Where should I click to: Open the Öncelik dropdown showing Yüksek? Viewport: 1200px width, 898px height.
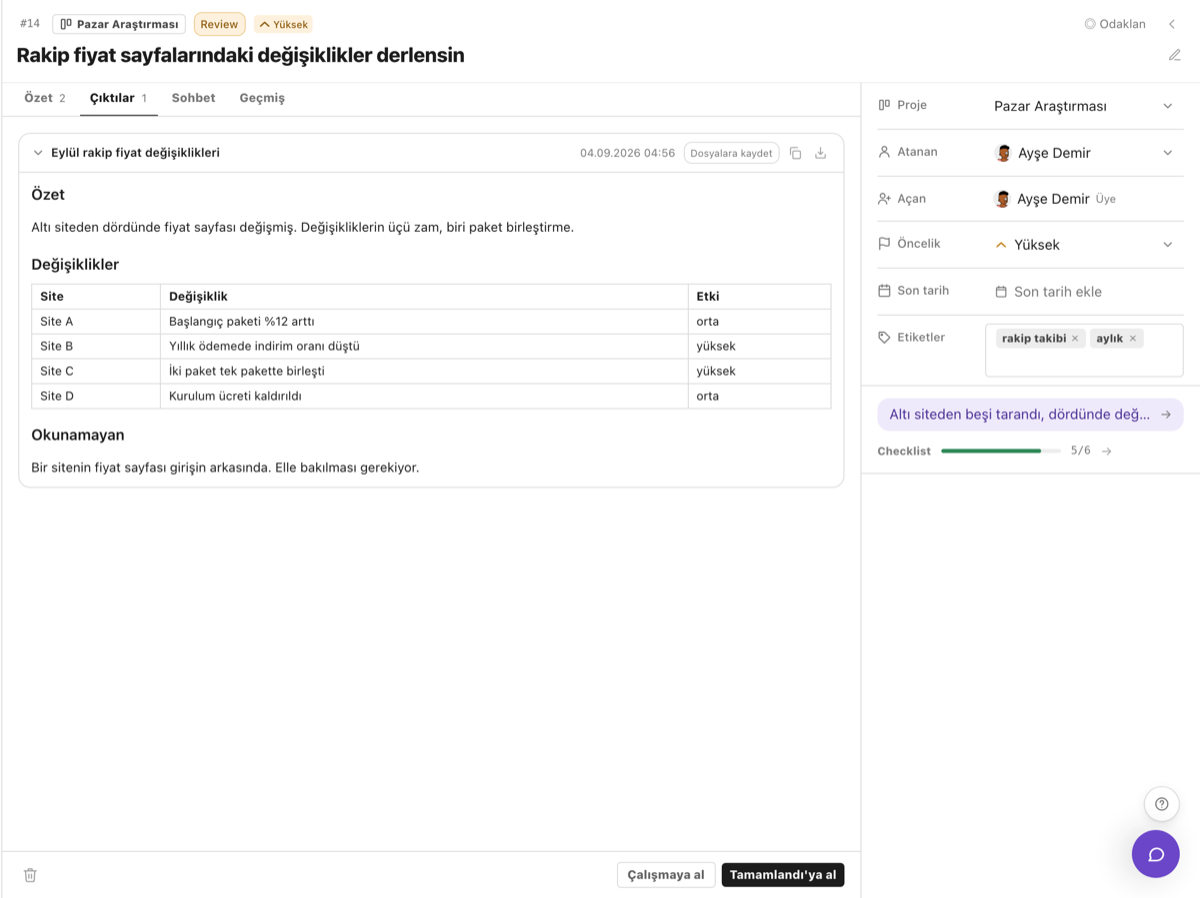pos(1084,245)
